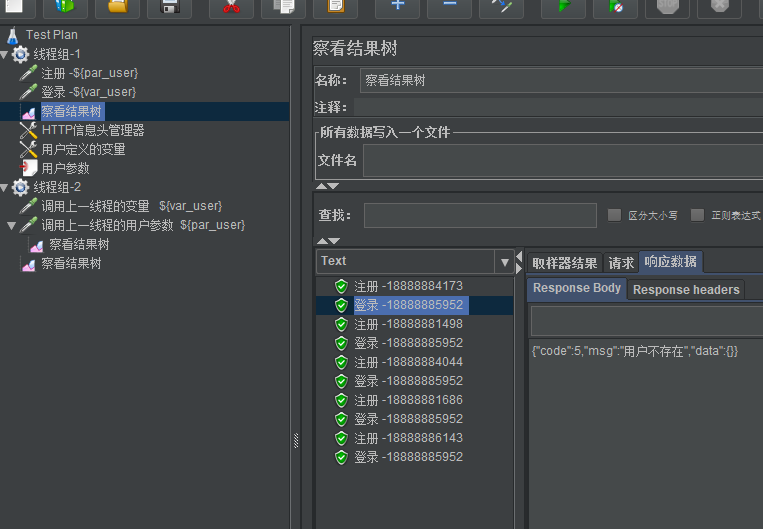Click the down split arrow below the 文件名 panel
Screen dimensions: 763x529
pos(333,186)
